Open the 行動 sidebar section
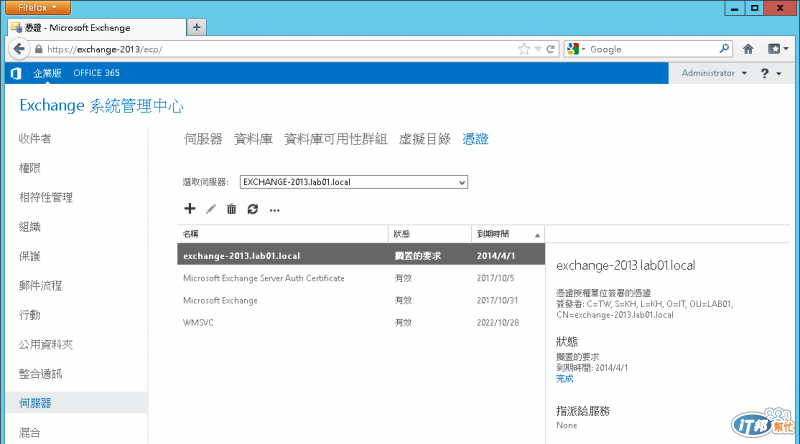Screen dimensions: 800x444 (x=30, y=315)
